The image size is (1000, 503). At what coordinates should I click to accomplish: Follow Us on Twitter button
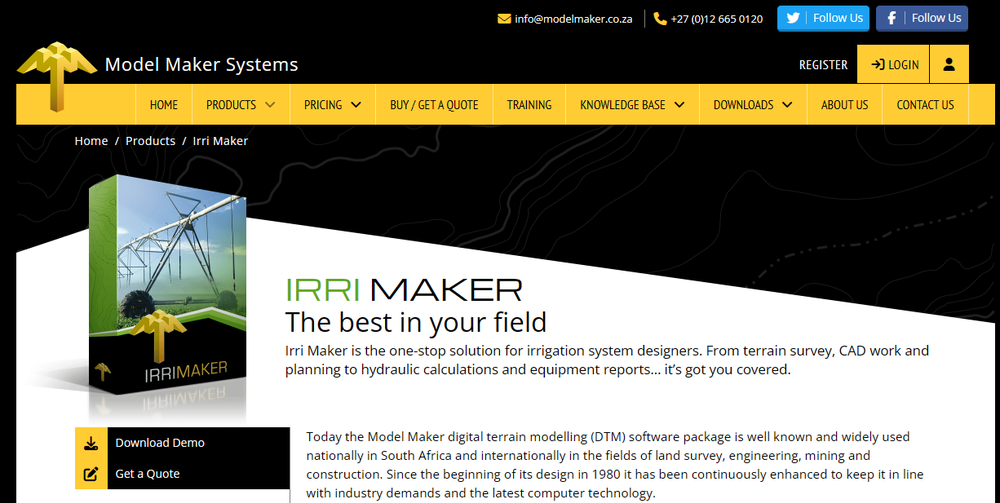(x=823, y=18)
